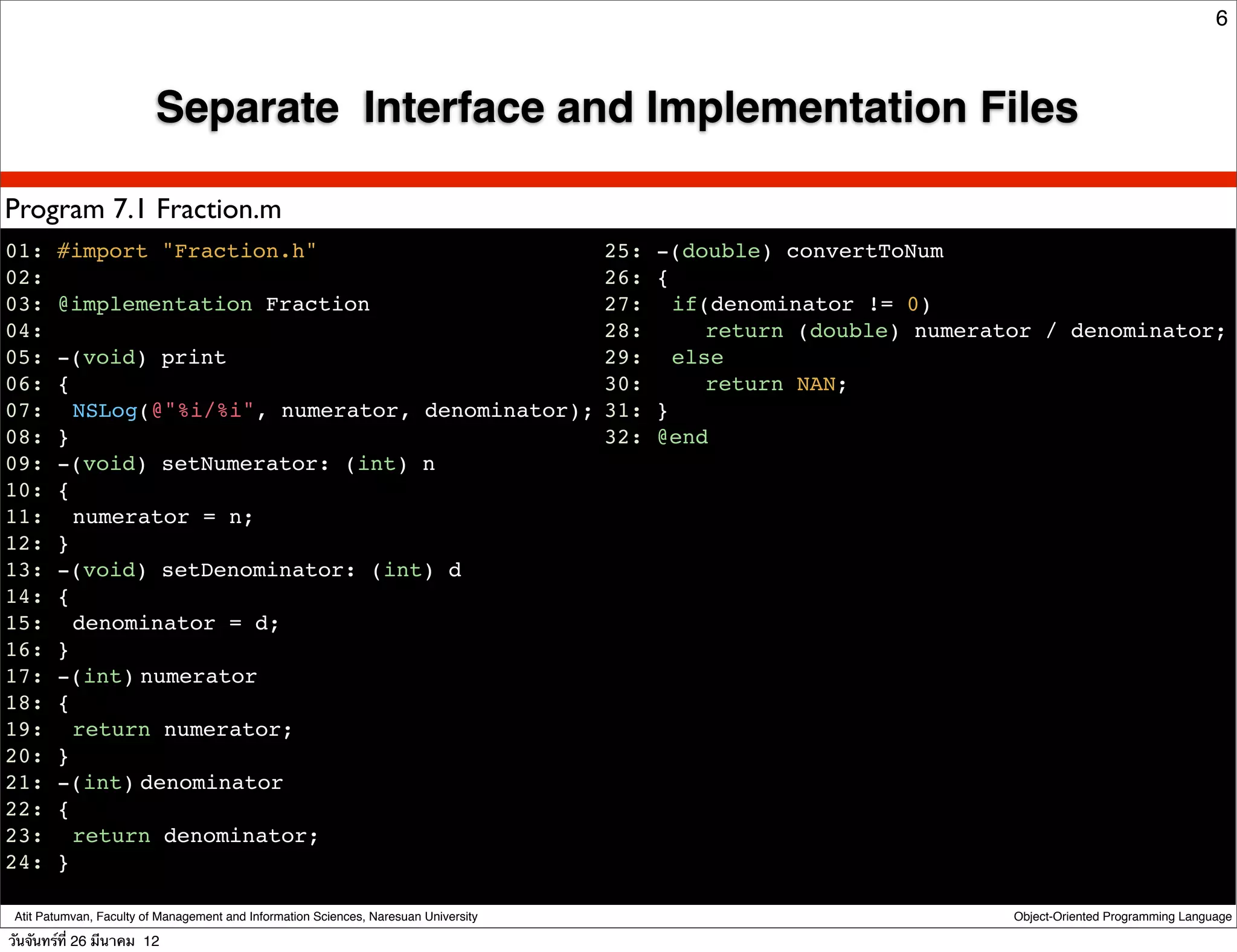
Task: Click the Thai date text at bottom left
Action: point(83,941)
